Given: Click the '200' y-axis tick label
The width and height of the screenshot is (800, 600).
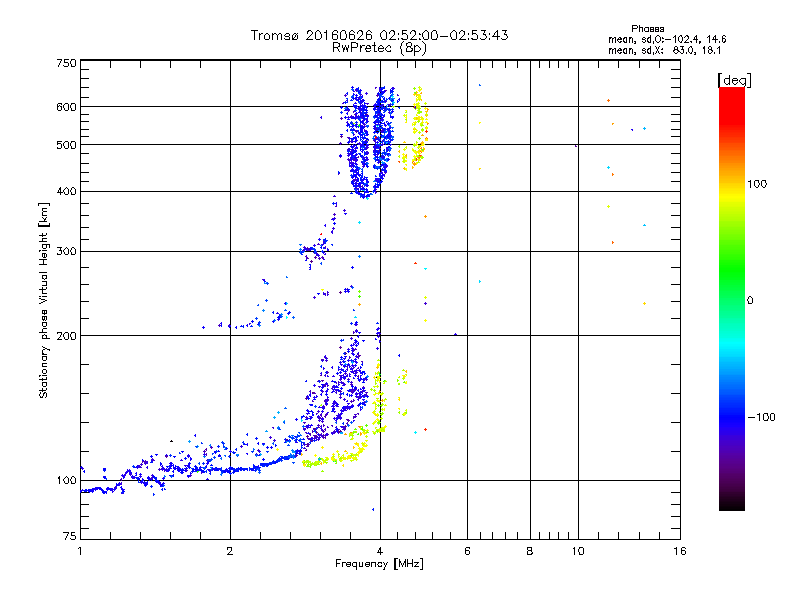Looking at the screenshot, I should (x=66, y=336).
